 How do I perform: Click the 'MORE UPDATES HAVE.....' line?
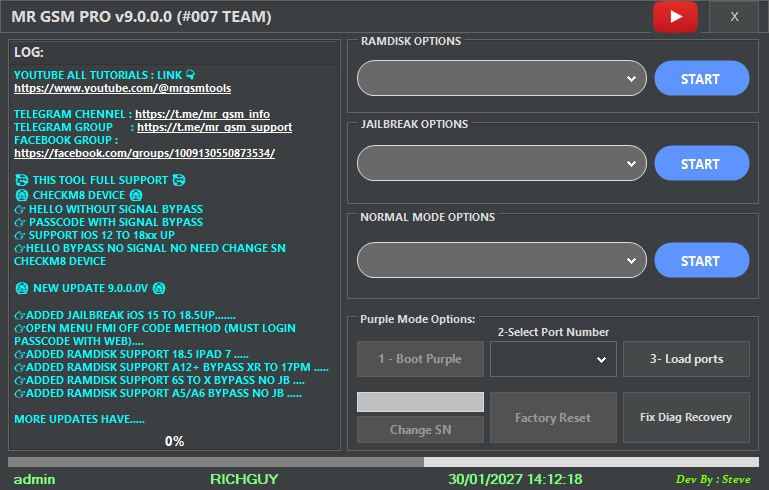[x=79, y=419]
